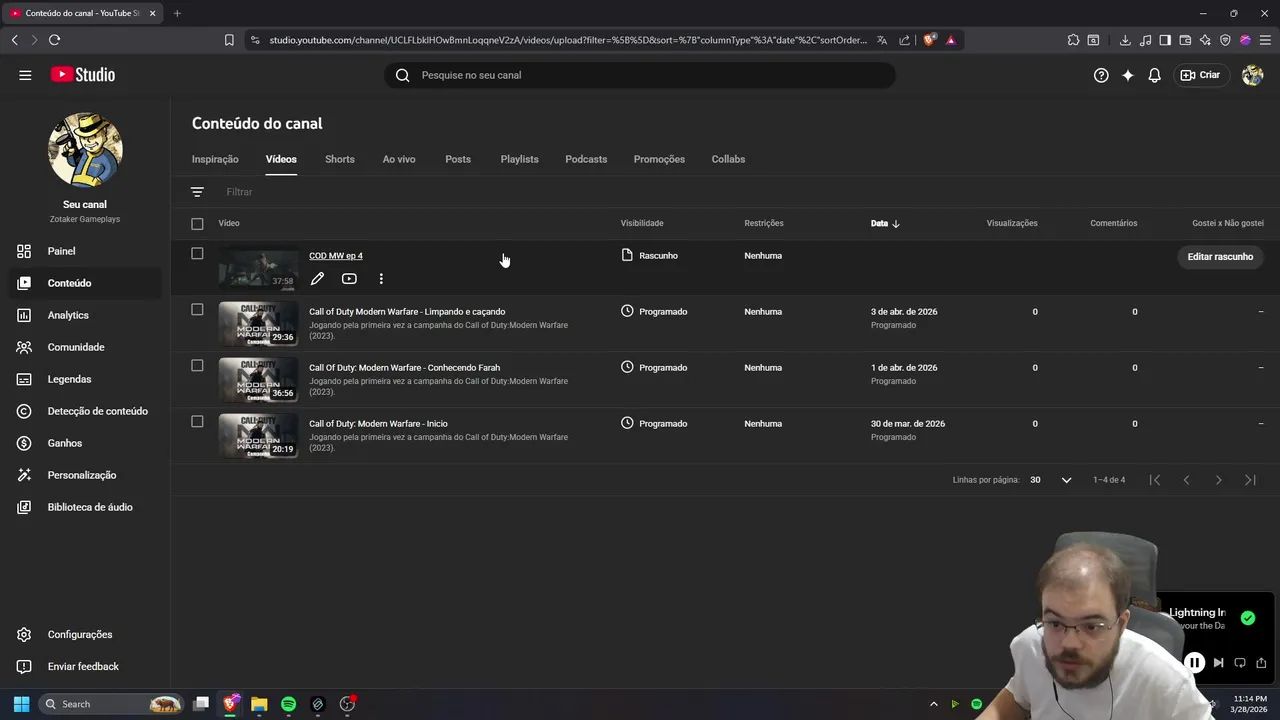This screenshot has width=1280, height=720.
Task: Click the Visualizações column header
Action: click(x=1012, y=223)
